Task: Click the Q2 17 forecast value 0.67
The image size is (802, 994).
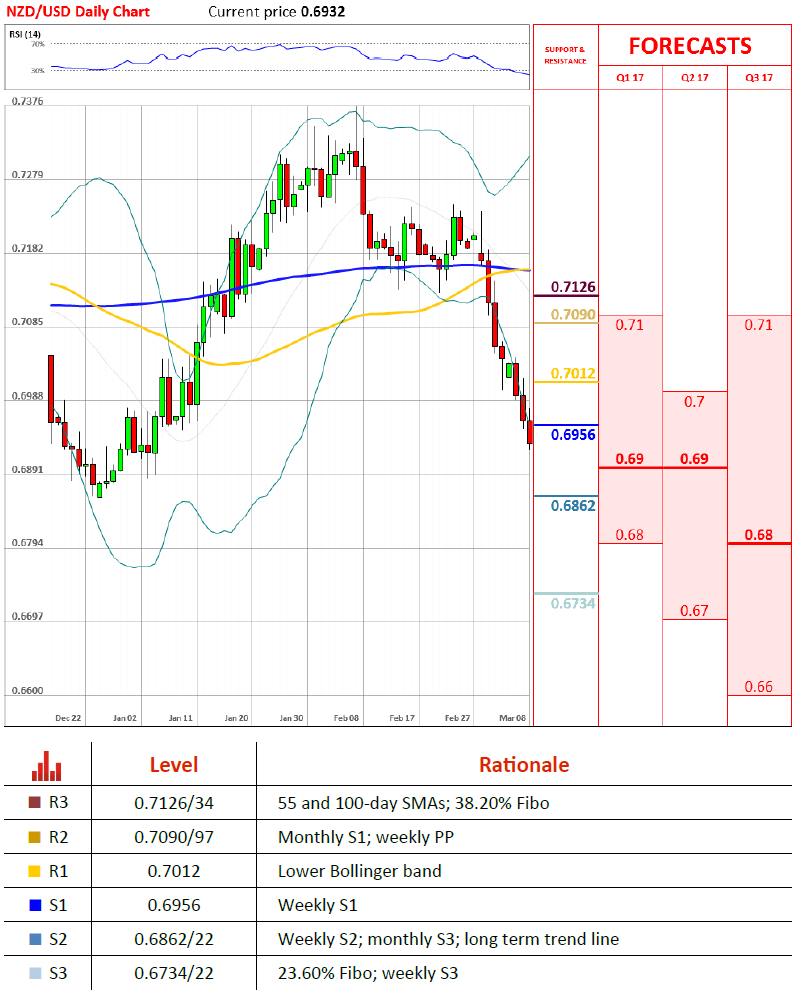Action: click(x=694, y=610)
